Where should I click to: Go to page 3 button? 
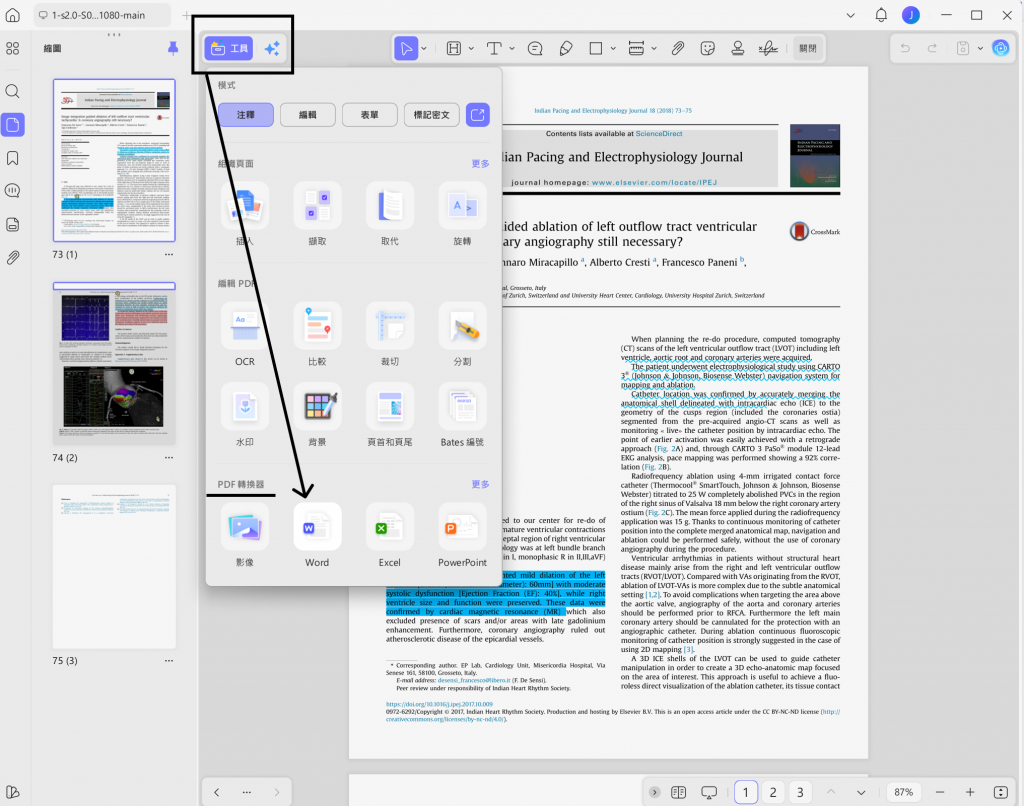(801, 792)
